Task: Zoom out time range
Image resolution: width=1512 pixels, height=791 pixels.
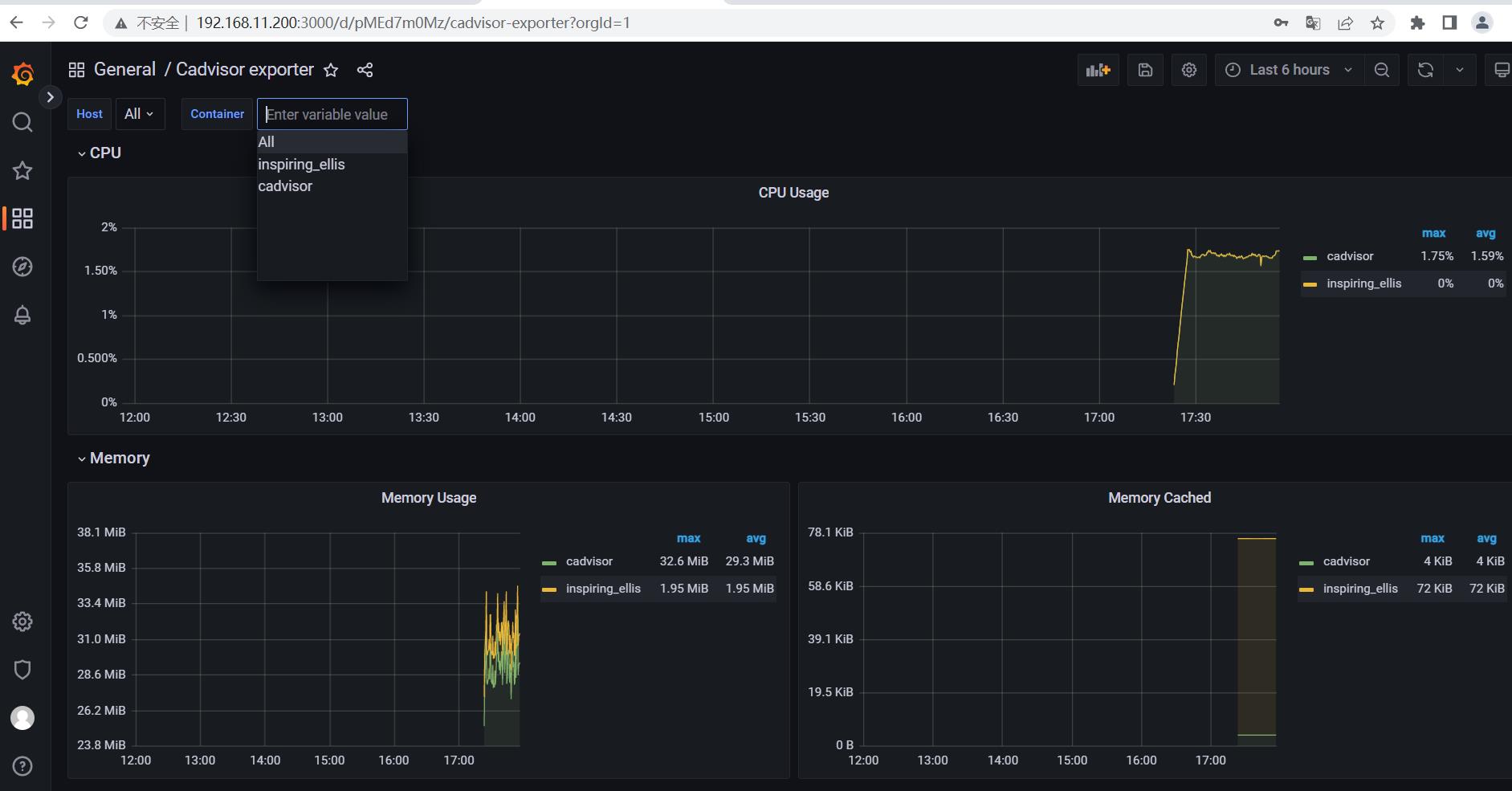Action: [x=1382, y=70]
